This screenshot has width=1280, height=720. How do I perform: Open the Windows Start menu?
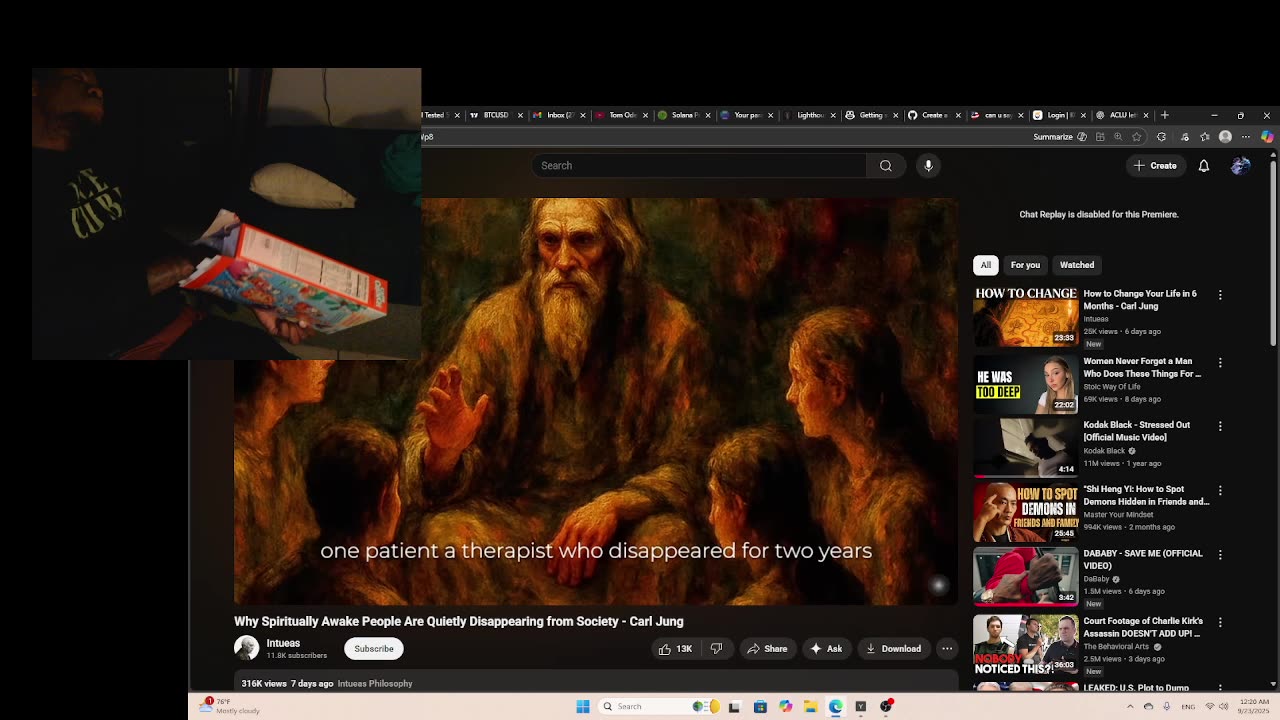pos(583,707)
